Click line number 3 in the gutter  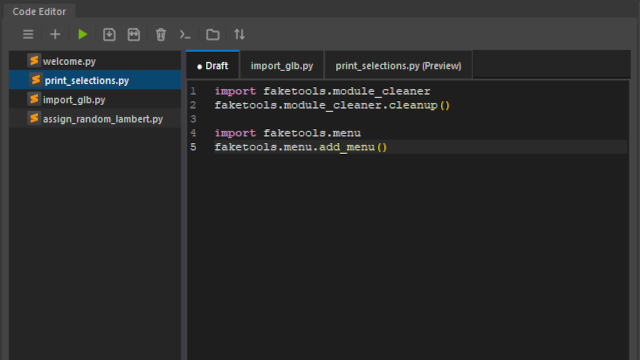tap(193, 119)
